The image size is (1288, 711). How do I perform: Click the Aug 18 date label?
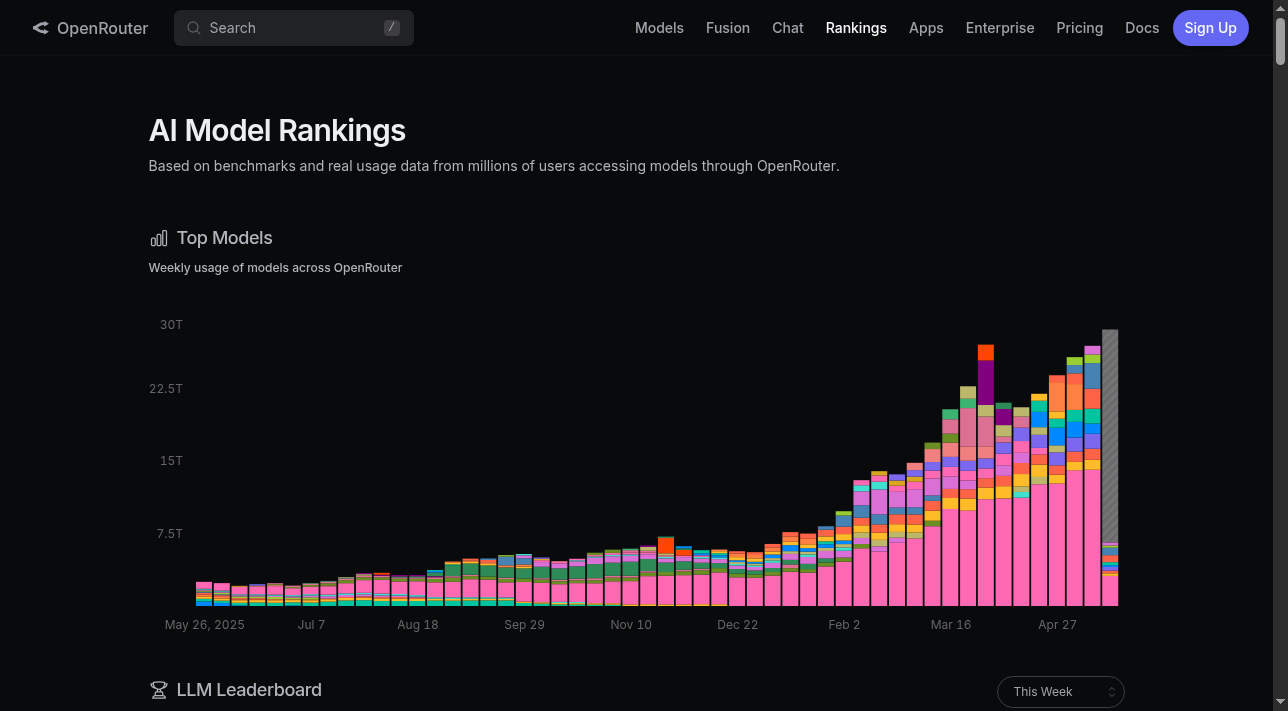tap(418, 625)
